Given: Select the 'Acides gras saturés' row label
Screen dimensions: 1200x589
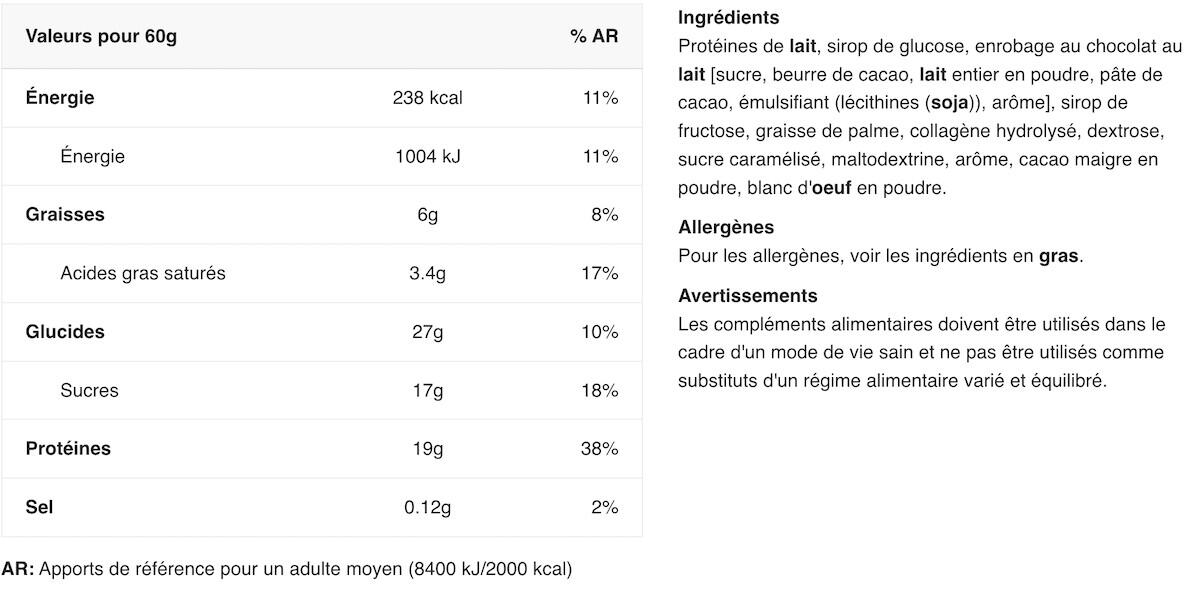Looking at the screenshot, I should pyautogui.click(x=143, y=274).
